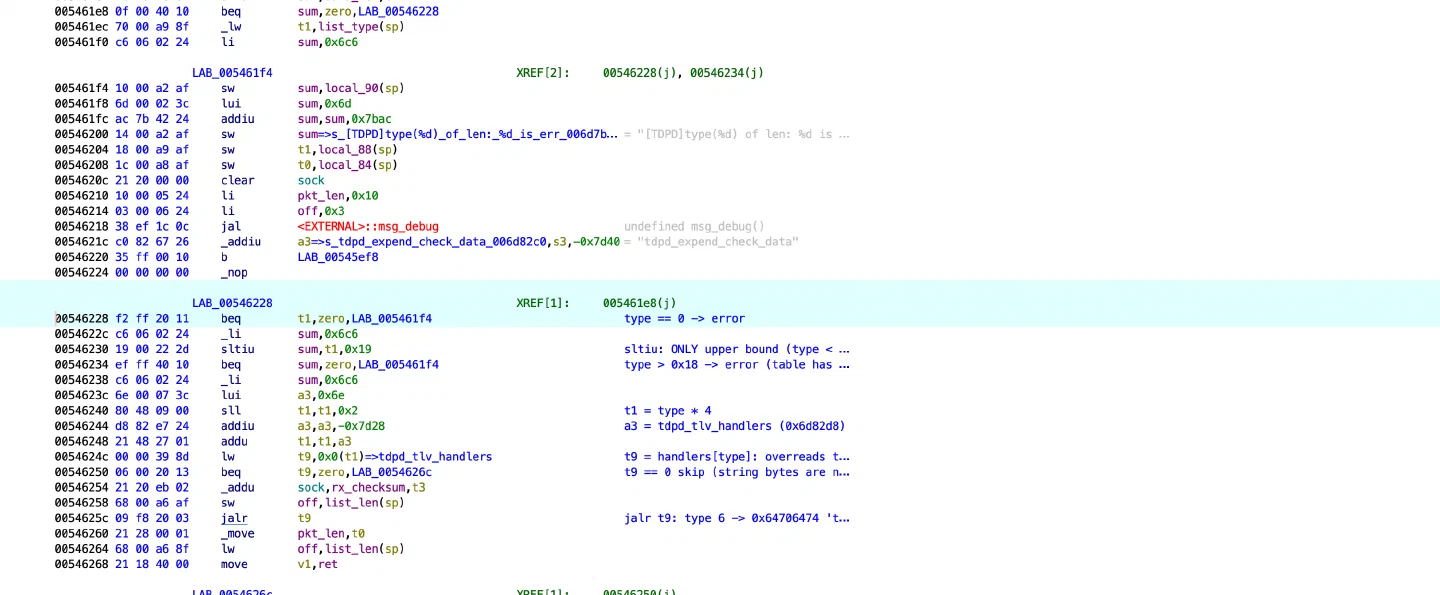The image size is (1440, 595).
Task: Click the sltiu mnemonic at 00546230
Action: coord(238,349)
